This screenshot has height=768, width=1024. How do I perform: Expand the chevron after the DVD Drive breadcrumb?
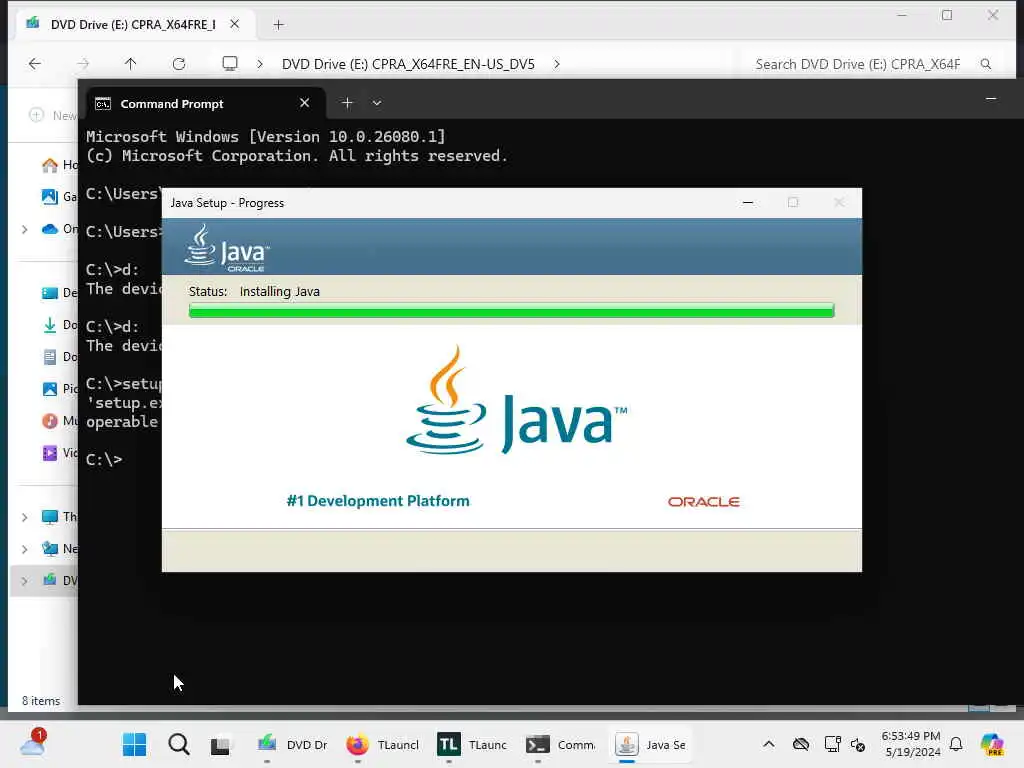556,64
